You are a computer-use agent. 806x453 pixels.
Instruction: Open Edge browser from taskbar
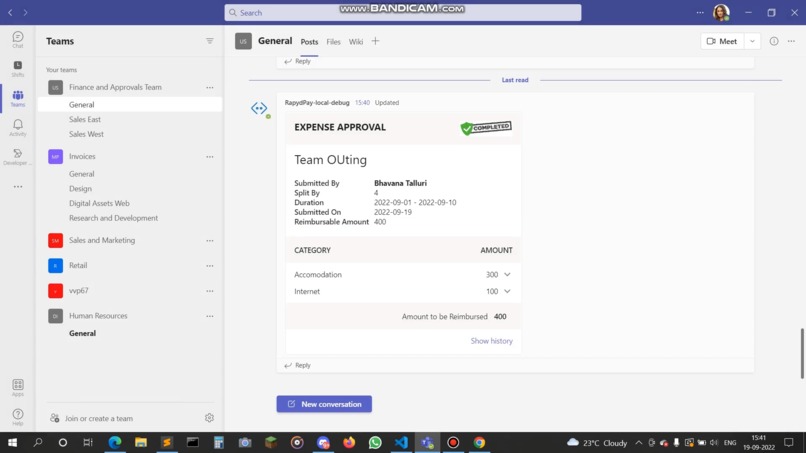115,443
